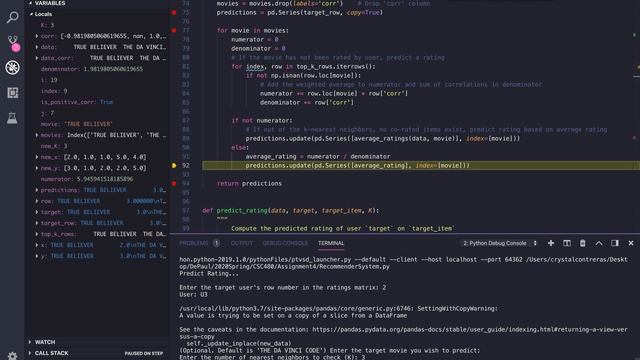Click the 'for movie in movies:' line
The height and width of the screenshot is (360, 640).
253,31
